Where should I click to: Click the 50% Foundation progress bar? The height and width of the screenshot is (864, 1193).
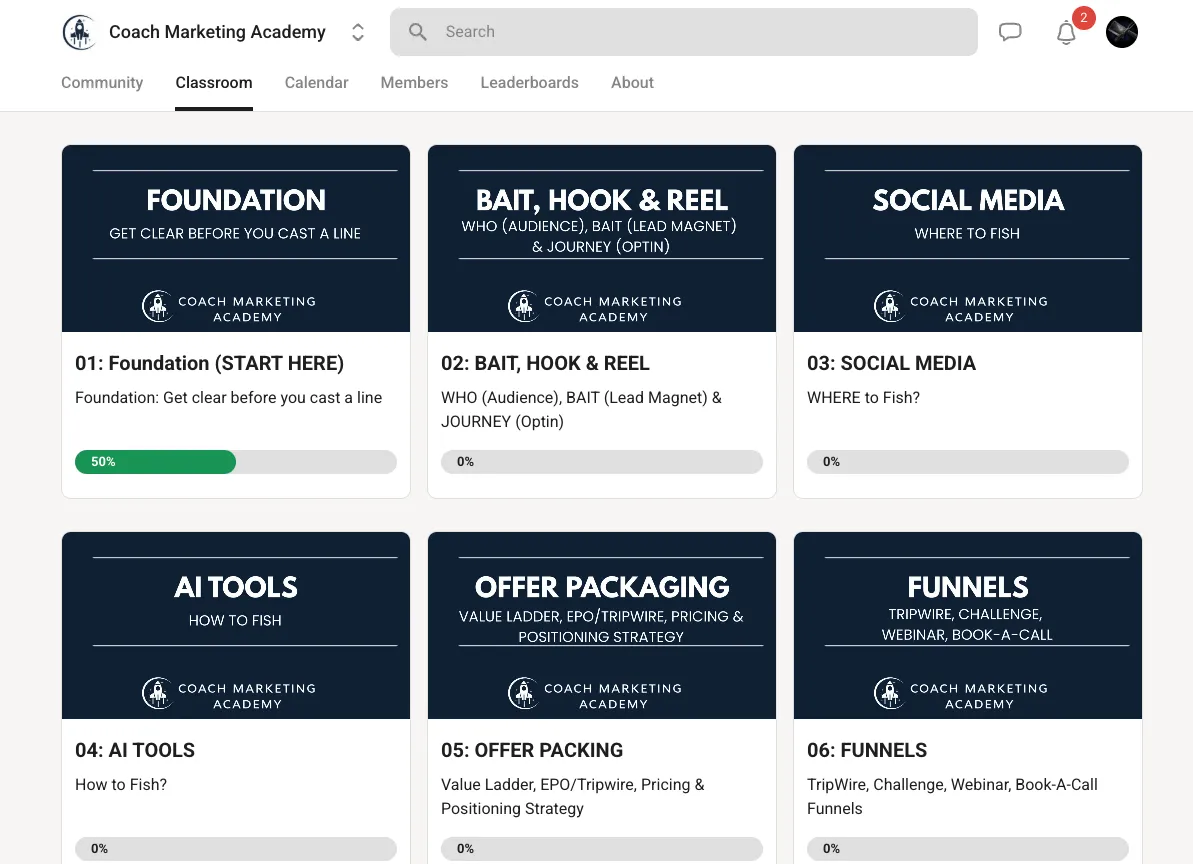(236, 462)
